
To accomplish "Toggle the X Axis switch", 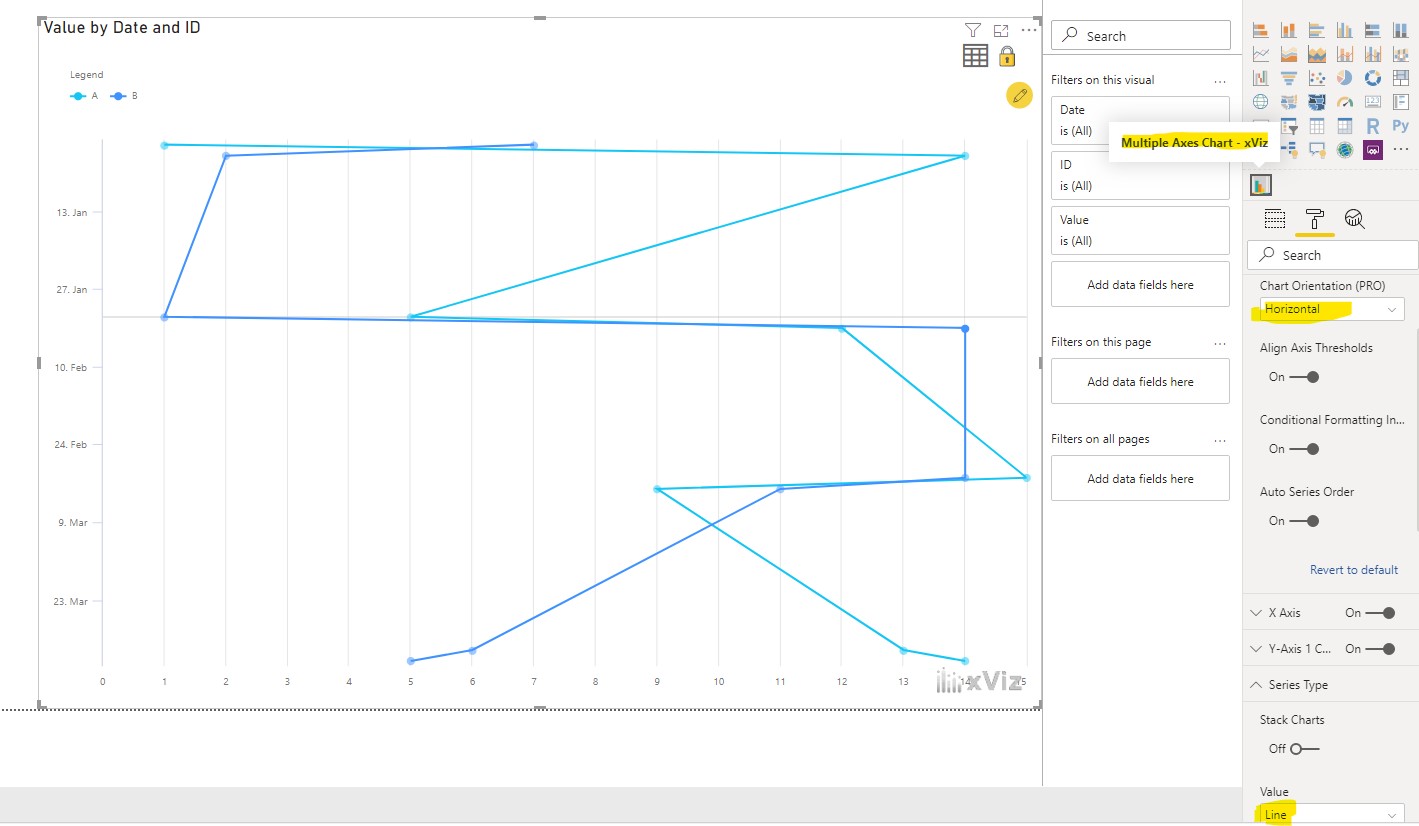I will (x=1380, y=613).
